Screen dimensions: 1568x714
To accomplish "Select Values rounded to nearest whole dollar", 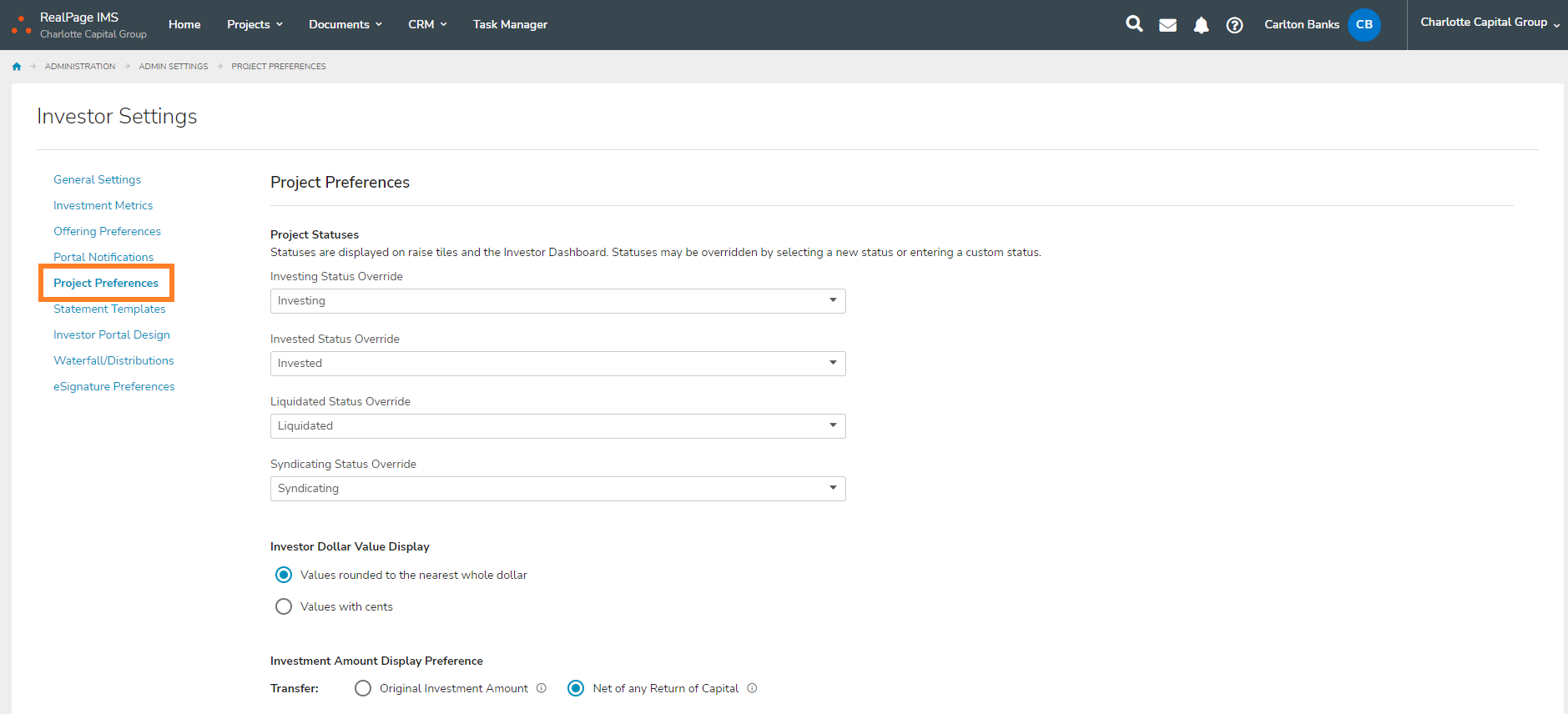I will pyautogui.click(x=284, y=575).
